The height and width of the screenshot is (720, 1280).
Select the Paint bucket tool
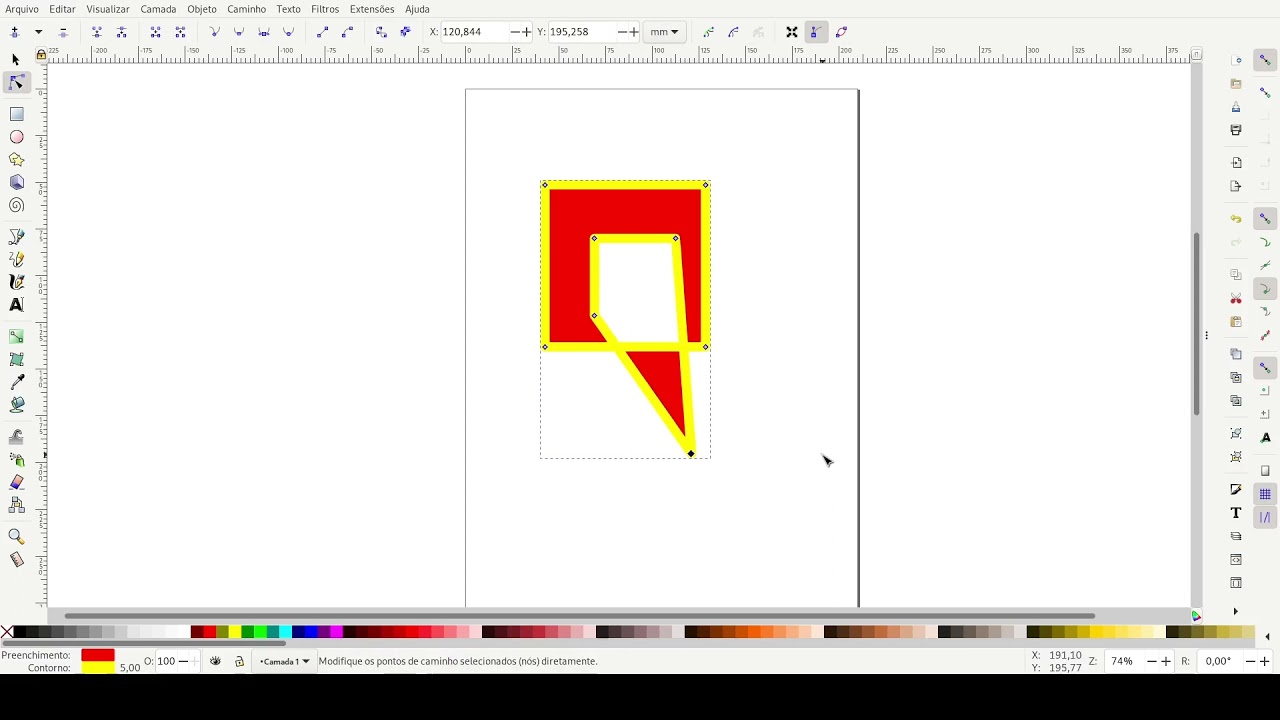pos(16,405)
